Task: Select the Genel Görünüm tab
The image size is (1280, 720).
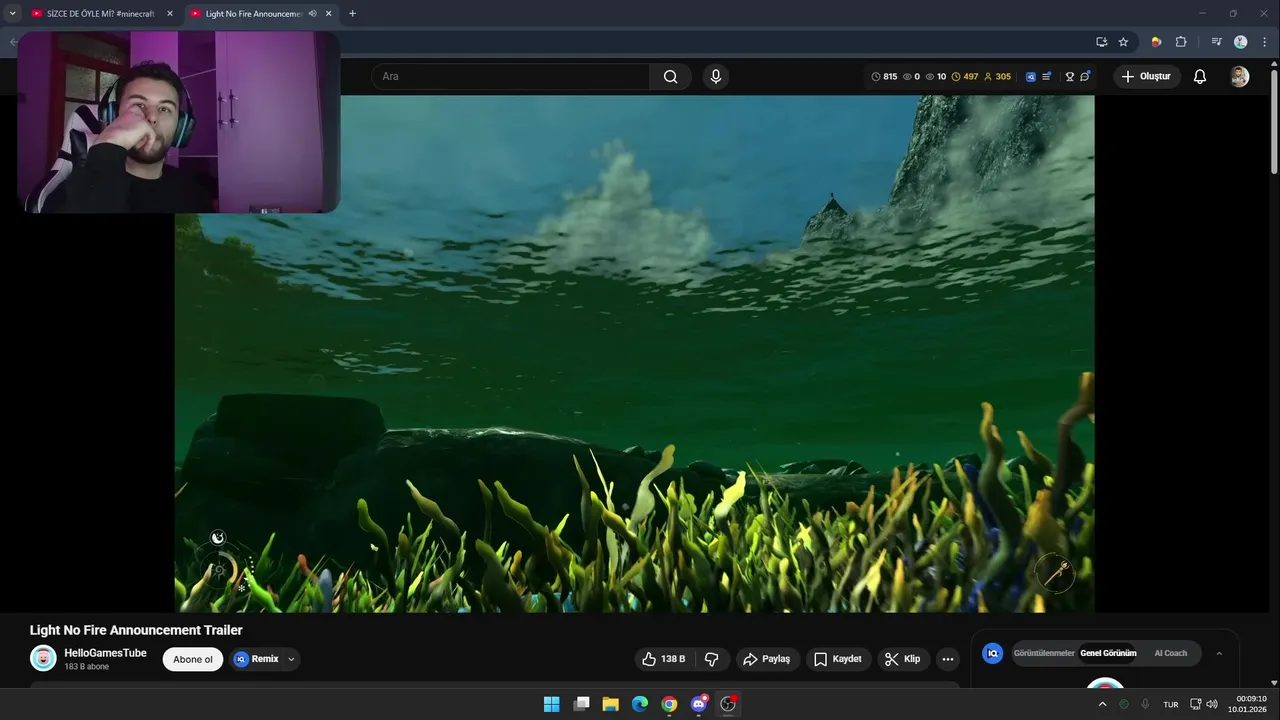Action: (1108, 653)
